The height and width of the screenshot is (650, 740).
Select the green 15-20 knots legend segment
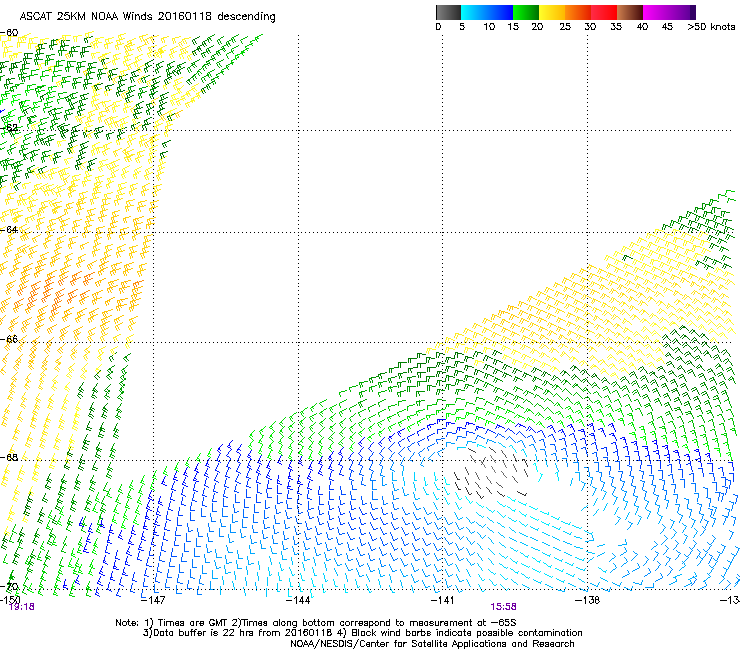(x=526, y=12)
